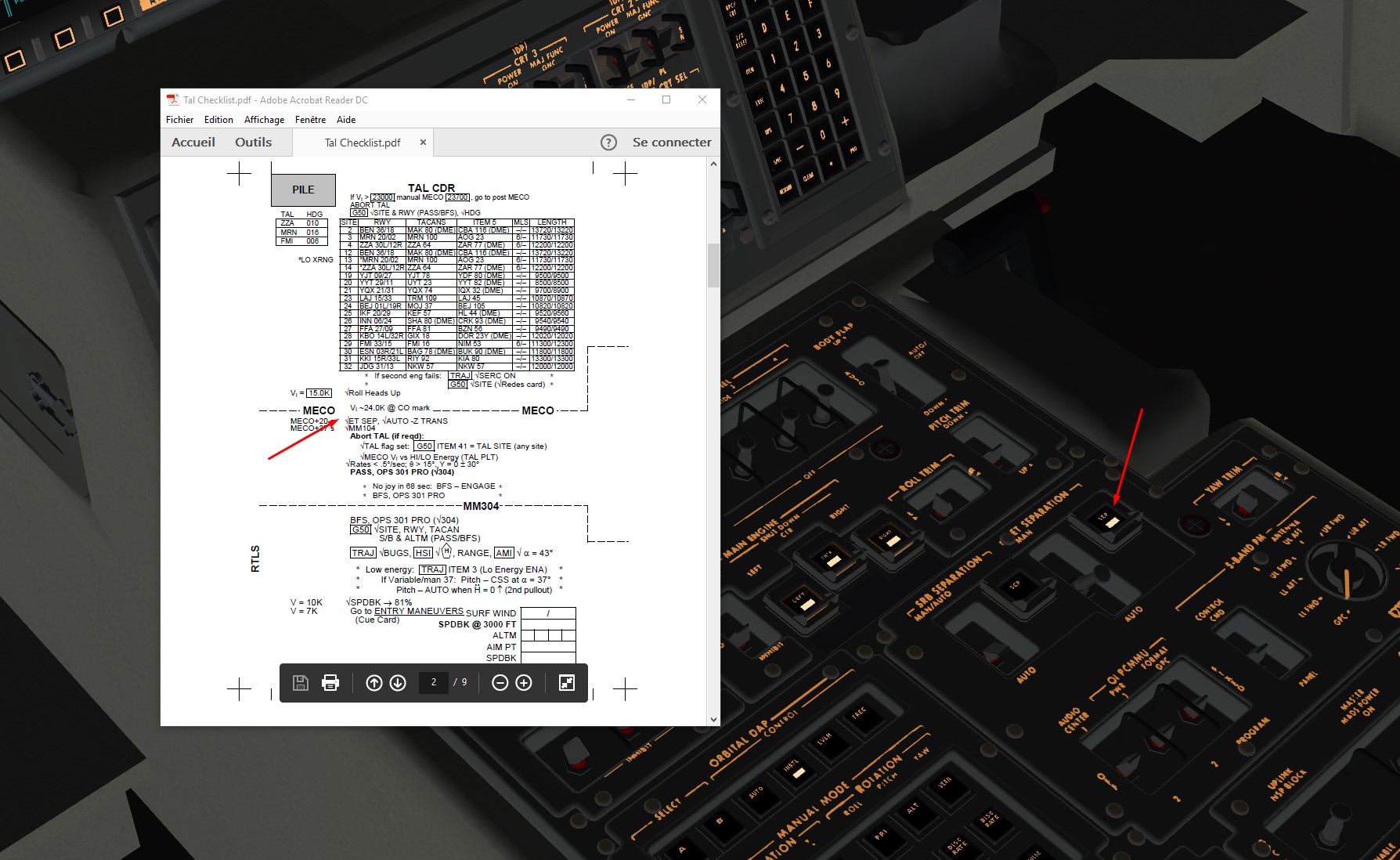Zoom out with the minus icon
The image size is (1400, 860).
click(x=500, y=683)
